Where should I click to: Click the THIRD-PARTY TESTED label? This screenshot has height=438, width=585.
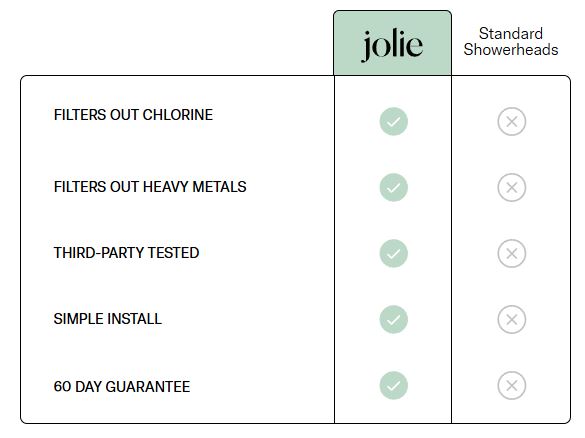coord(126,253)
